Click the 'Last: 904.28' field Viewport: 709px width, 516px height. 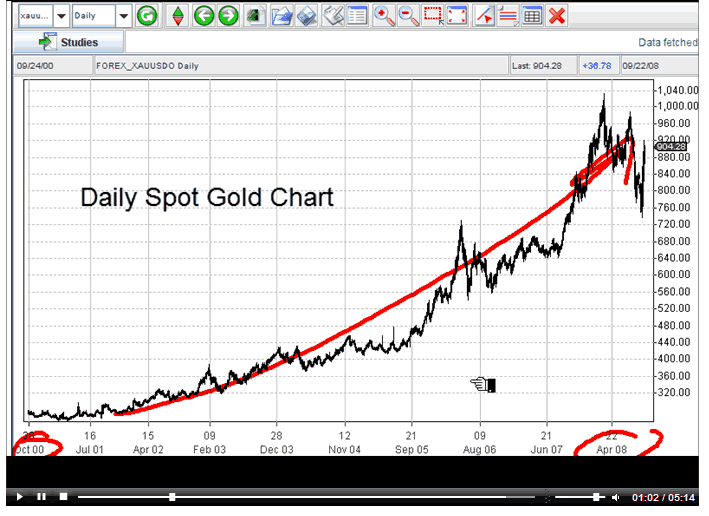pyautogui.click(x=544, y=66)
